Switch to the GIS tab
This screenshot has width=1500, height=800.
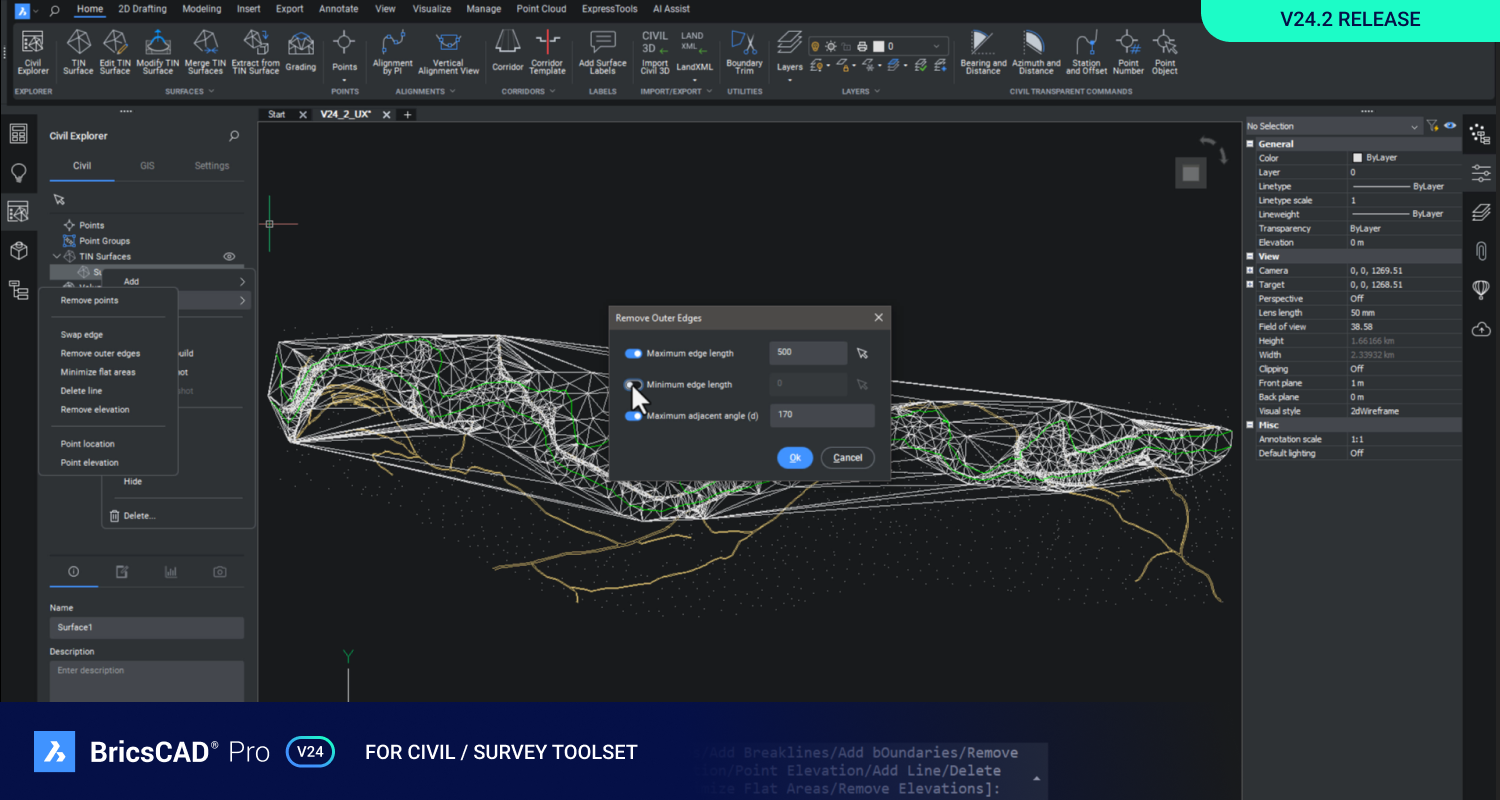tap(147, 166)
